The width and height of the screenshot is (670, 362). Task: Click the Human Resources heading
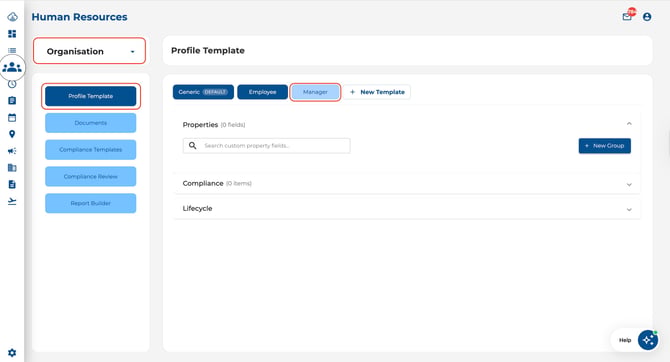click(x=79, y=17)
